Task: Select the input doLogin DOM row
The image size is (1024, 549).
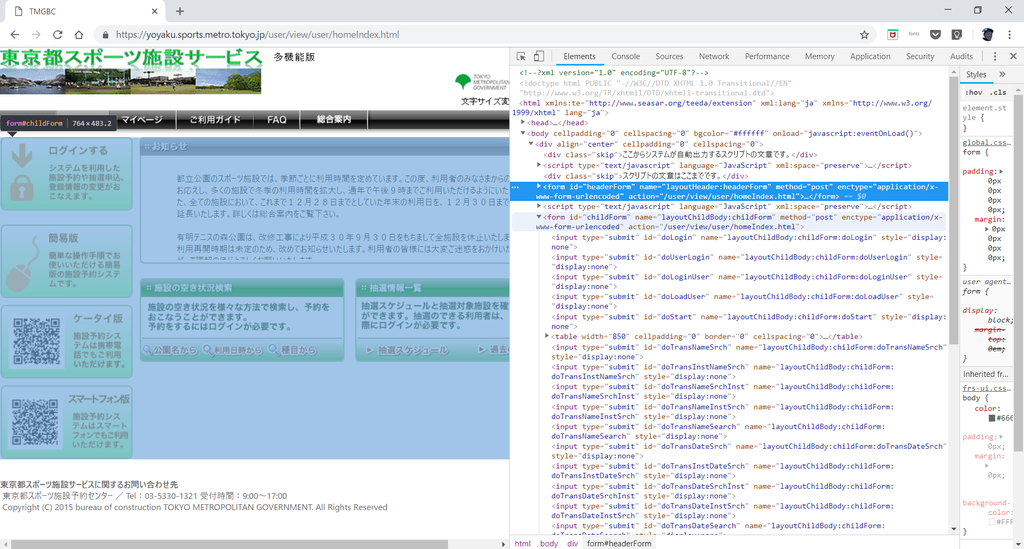Action: (748, 242)
